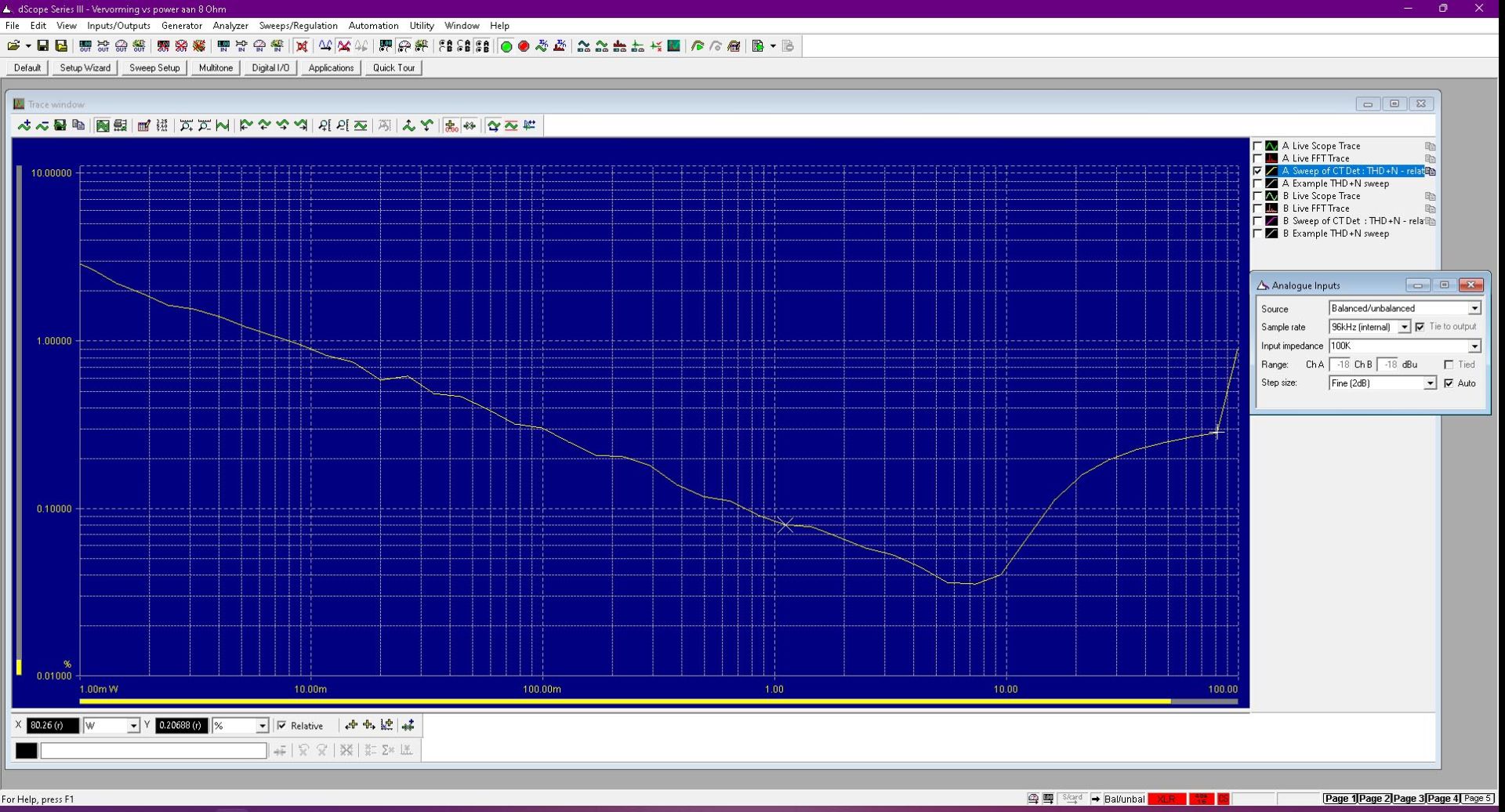Viewport: 1505px width, 812px height.
Task: Start the Quick Tour button
Action: point(393,68)
